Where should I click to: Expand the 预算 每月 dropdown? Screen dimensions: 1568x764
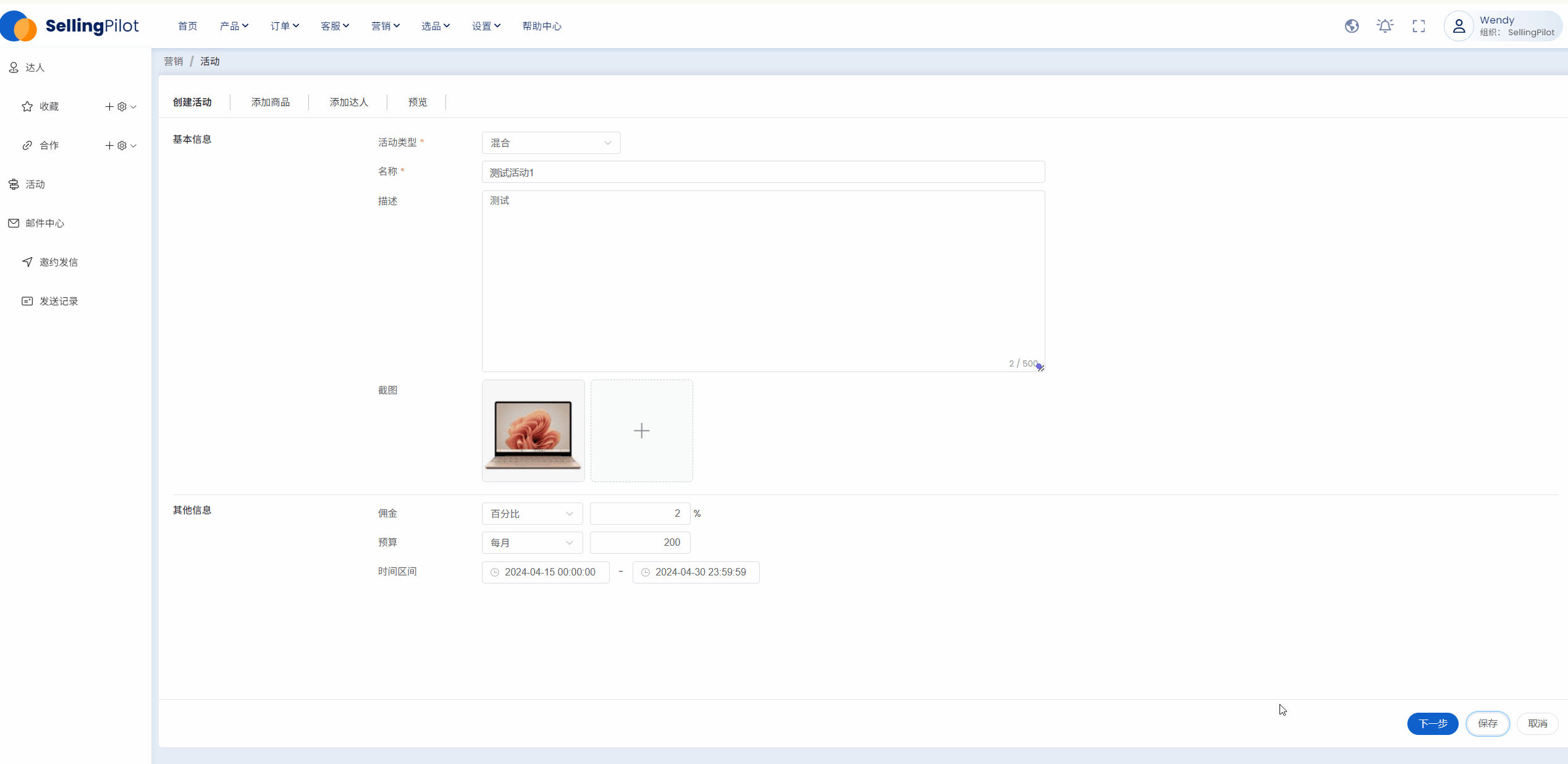[532, 543]
